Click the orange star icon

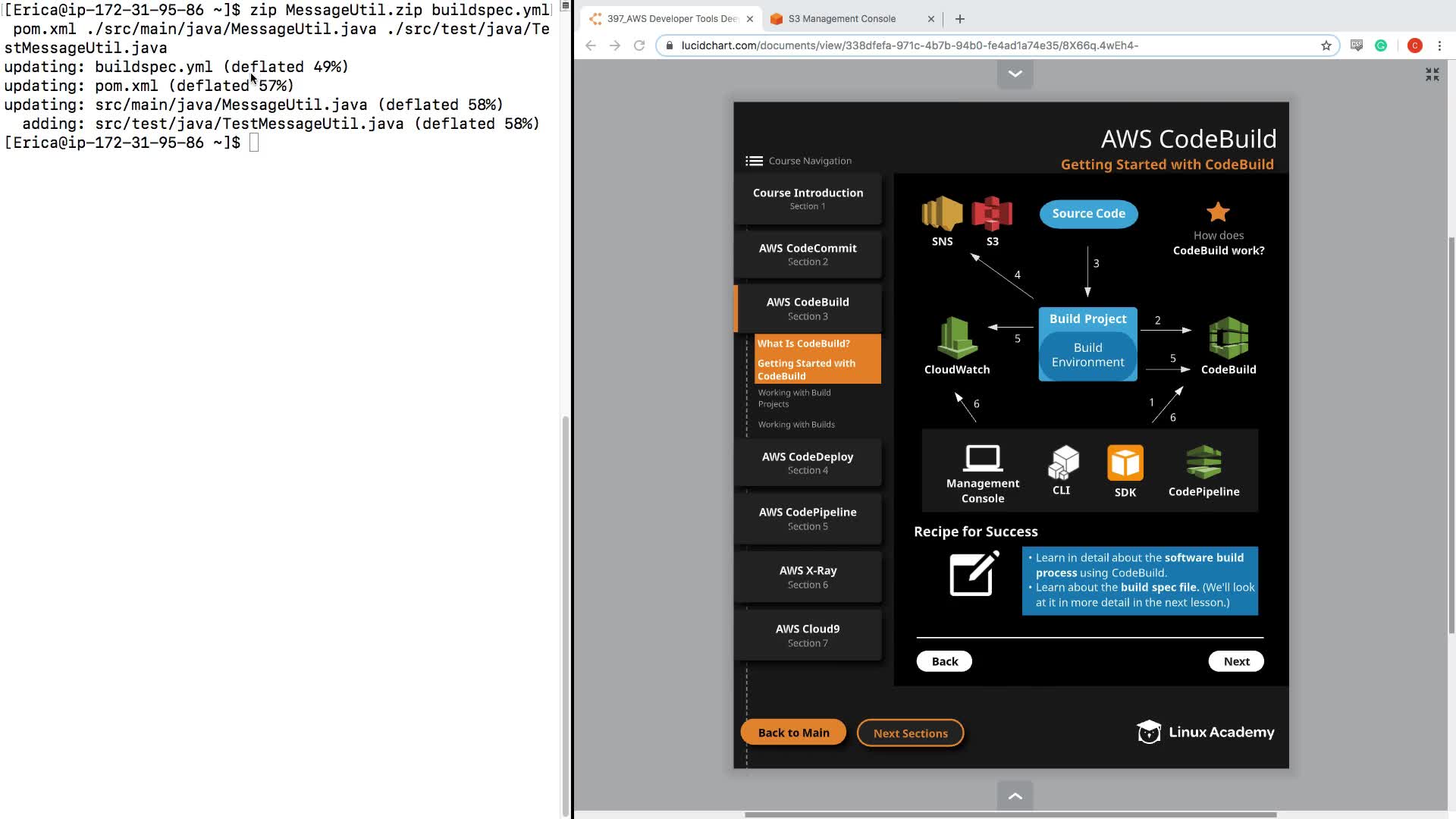tap(1218, 212)
